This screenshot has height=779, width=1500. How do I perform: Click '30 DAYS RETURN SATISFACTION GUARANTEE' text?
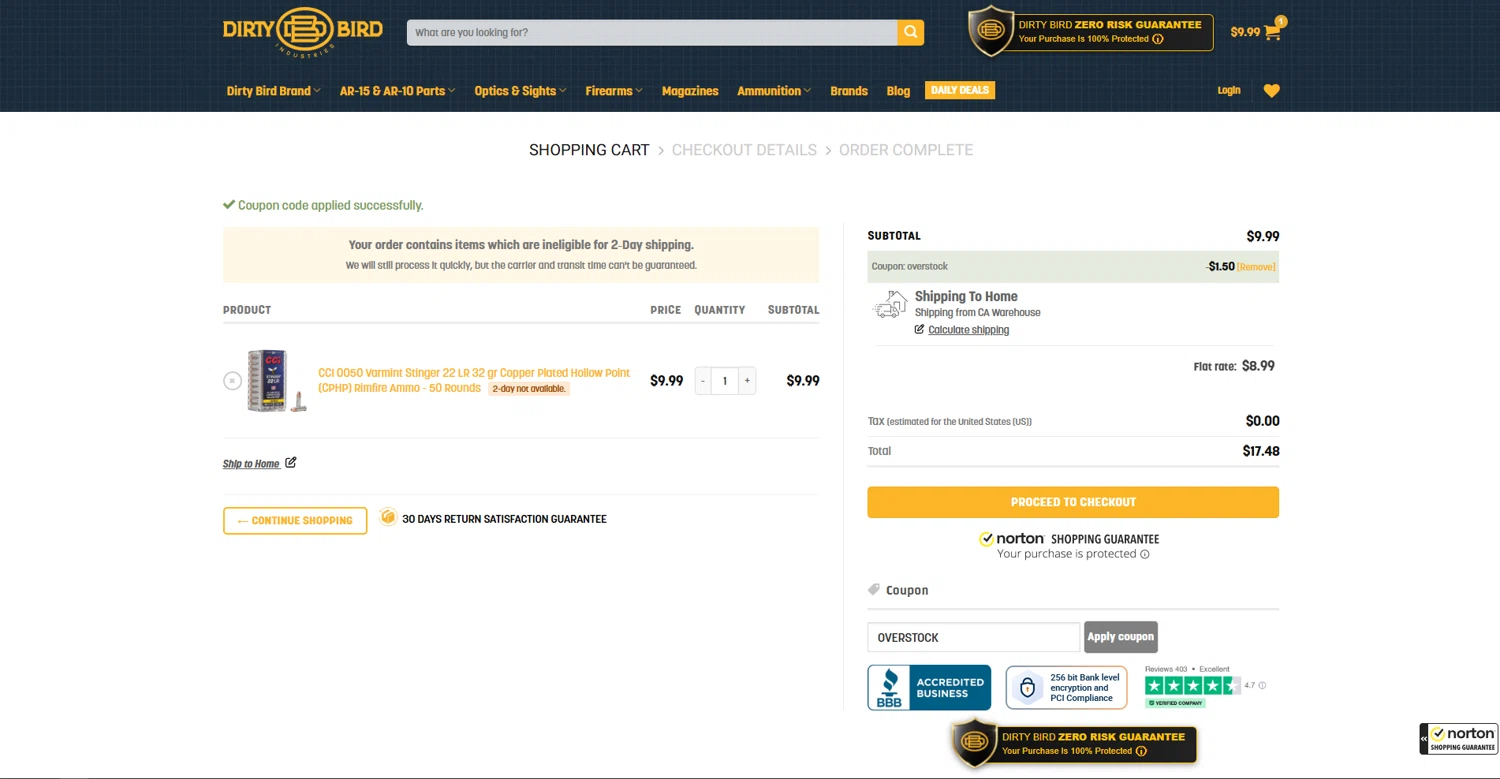tap(504, 519)
